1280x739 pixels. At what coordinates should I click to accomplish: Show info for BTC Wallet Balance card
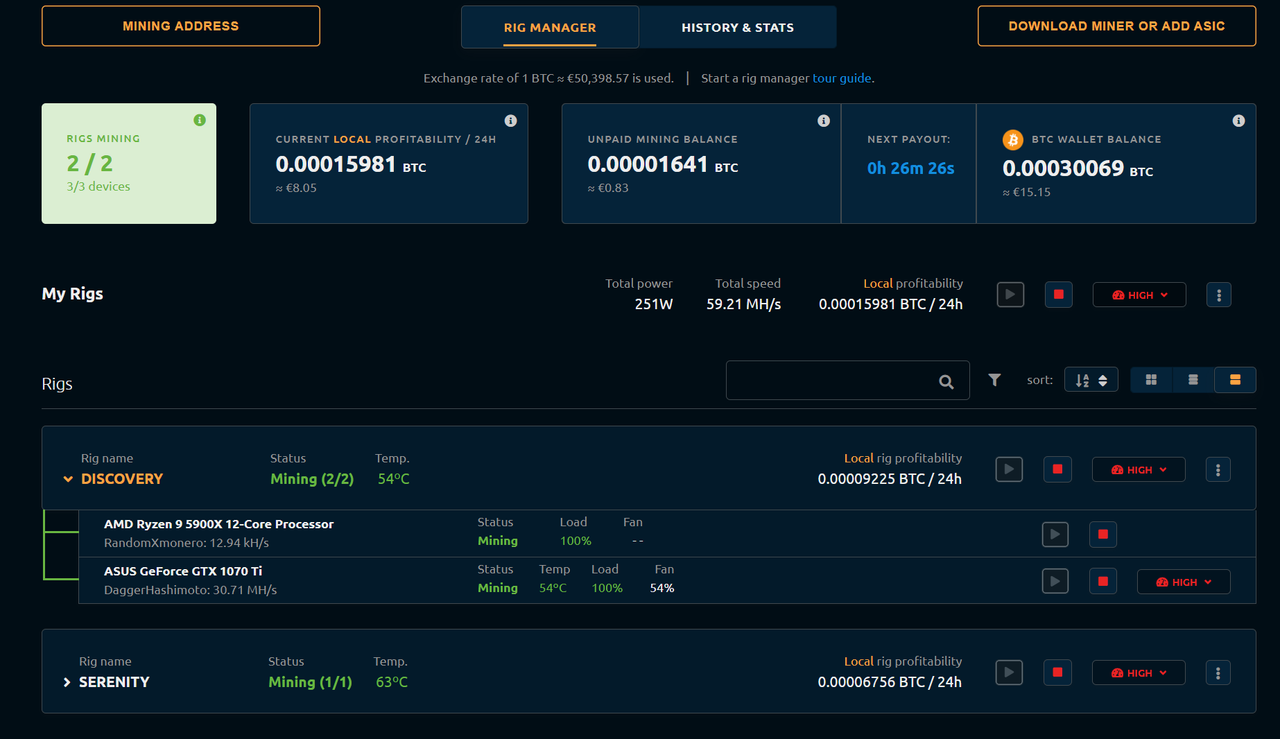pyautogui.click(x=1239, y=121)
